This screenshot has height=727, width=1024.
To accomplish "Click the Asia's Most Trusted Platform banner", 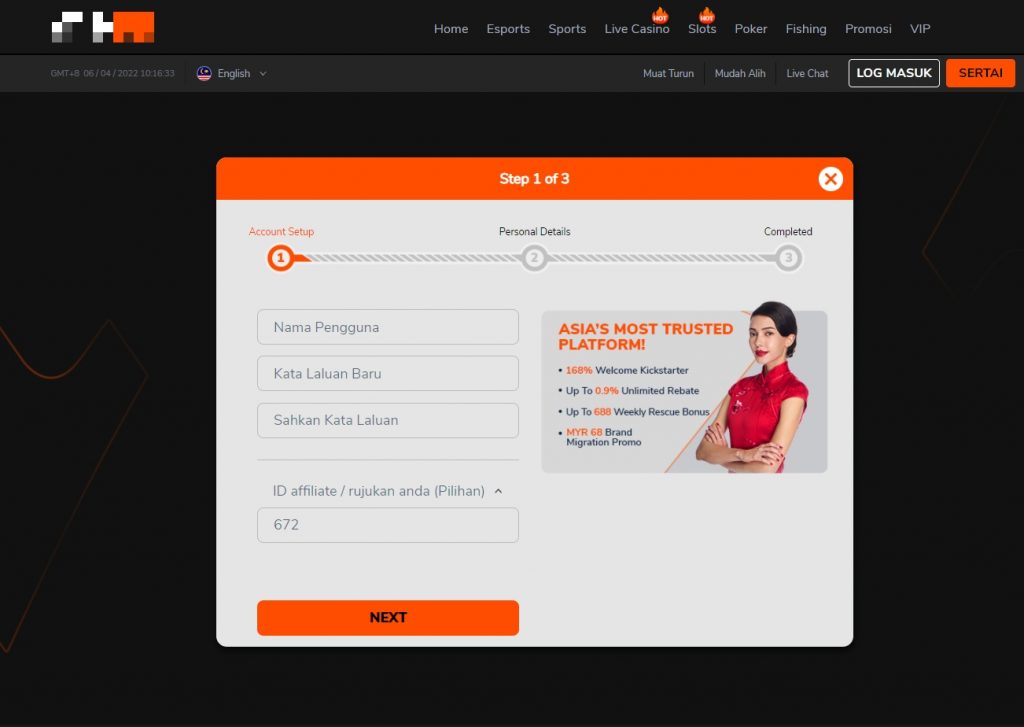I will point(684,391).
